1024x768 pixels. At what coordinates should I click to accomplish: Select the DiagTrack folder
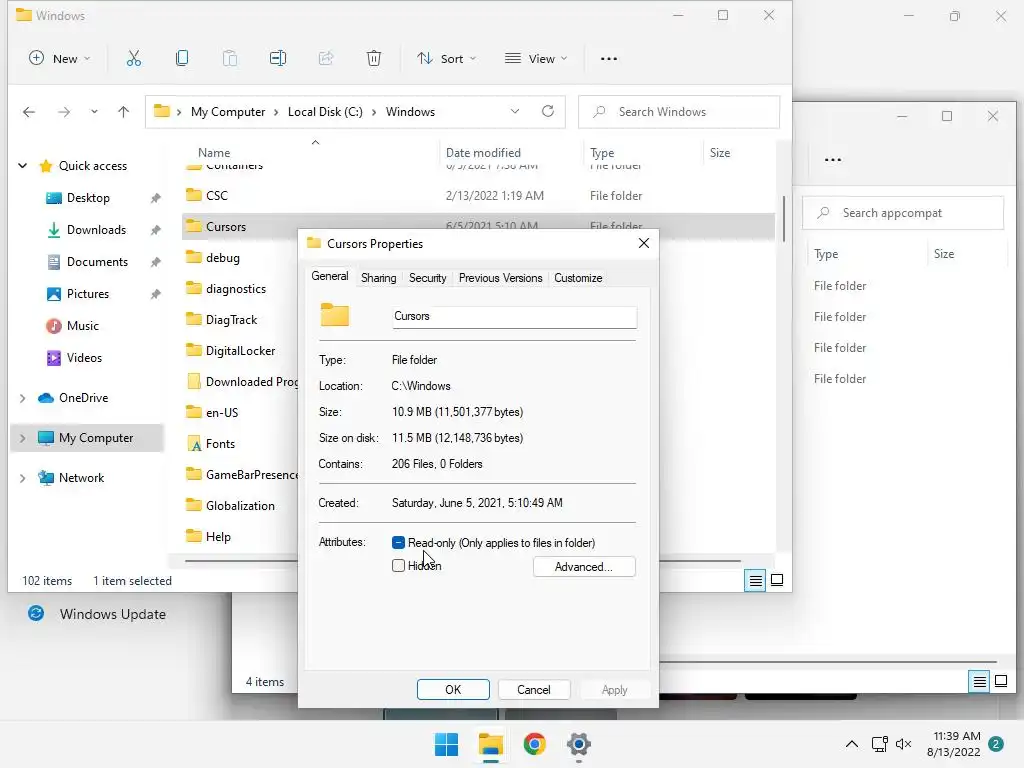click(231, 320)
